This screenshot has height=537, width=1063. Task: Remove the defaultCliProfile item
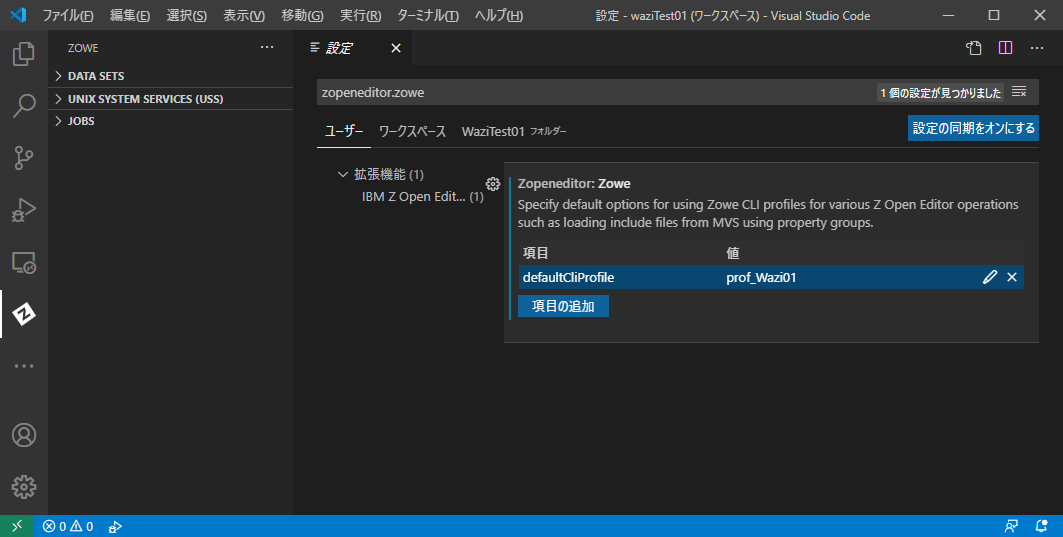click(1012, 277)
